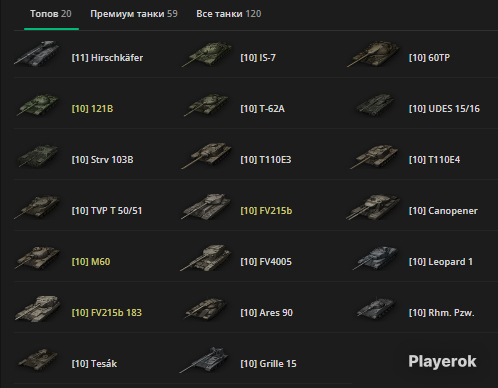Viewport: 498px width, 388px height.
Task: Click the Hirschkäfer tank icon
Action: (37, 53)
